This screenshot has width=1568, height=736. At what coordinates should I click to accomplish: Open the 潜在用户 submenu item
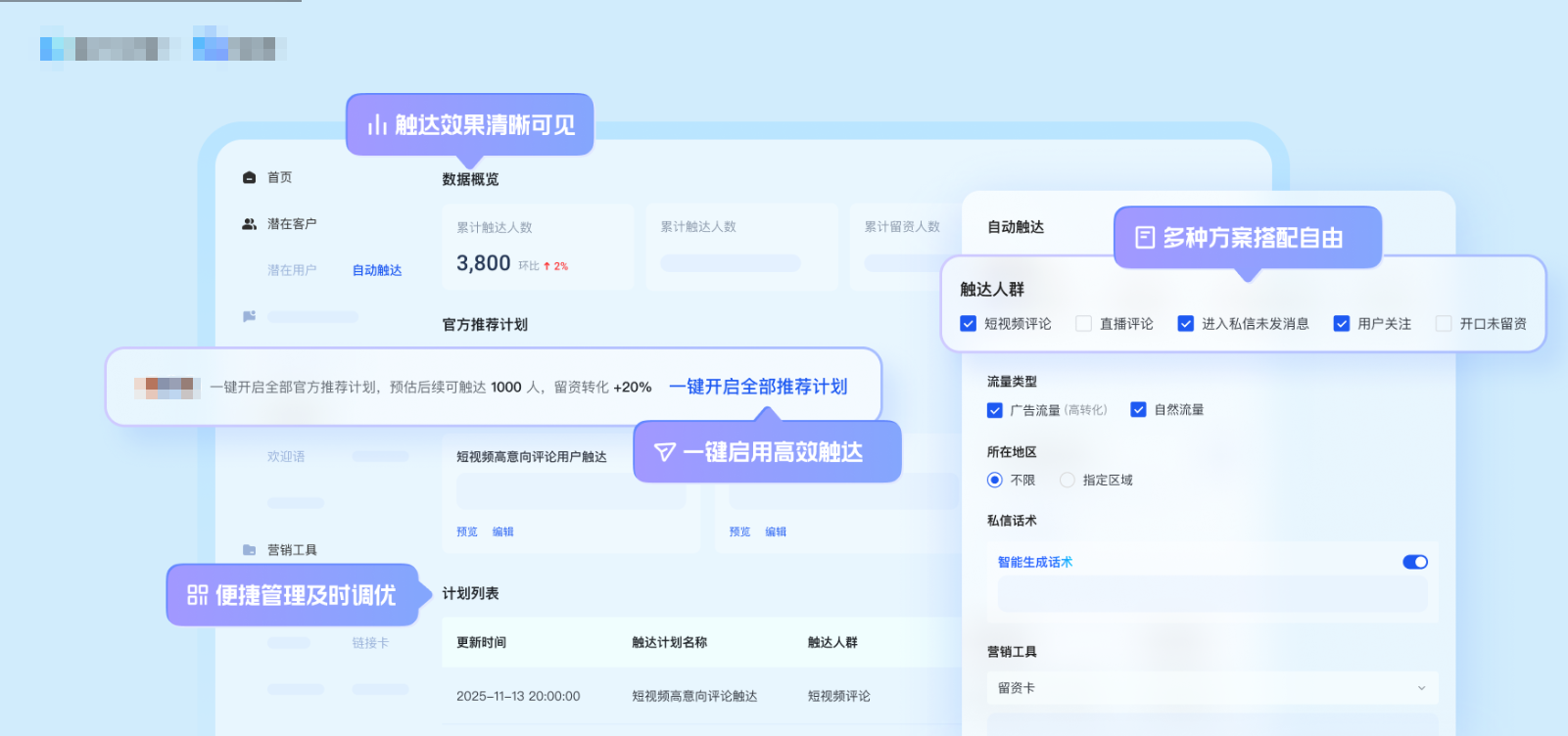292,270
